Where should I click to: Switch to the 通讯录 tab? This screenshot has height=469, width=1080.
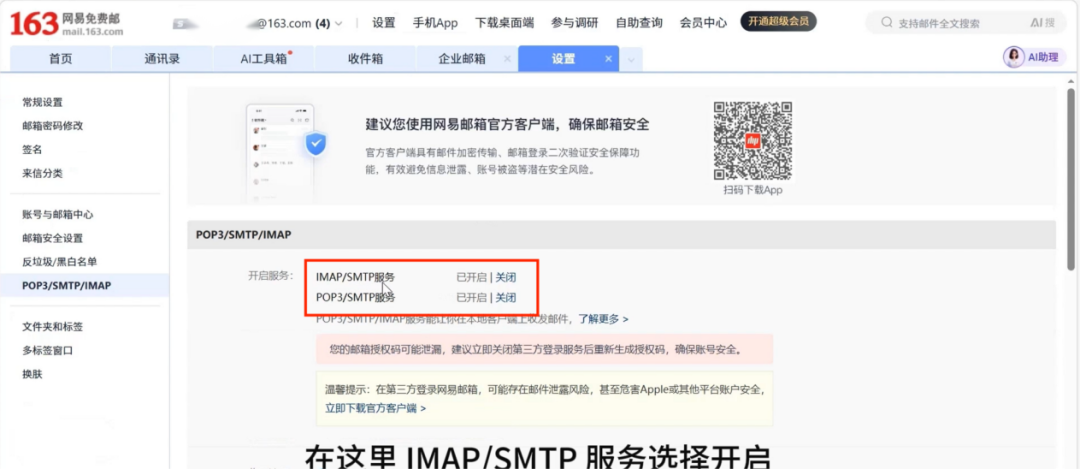point(162,59)
